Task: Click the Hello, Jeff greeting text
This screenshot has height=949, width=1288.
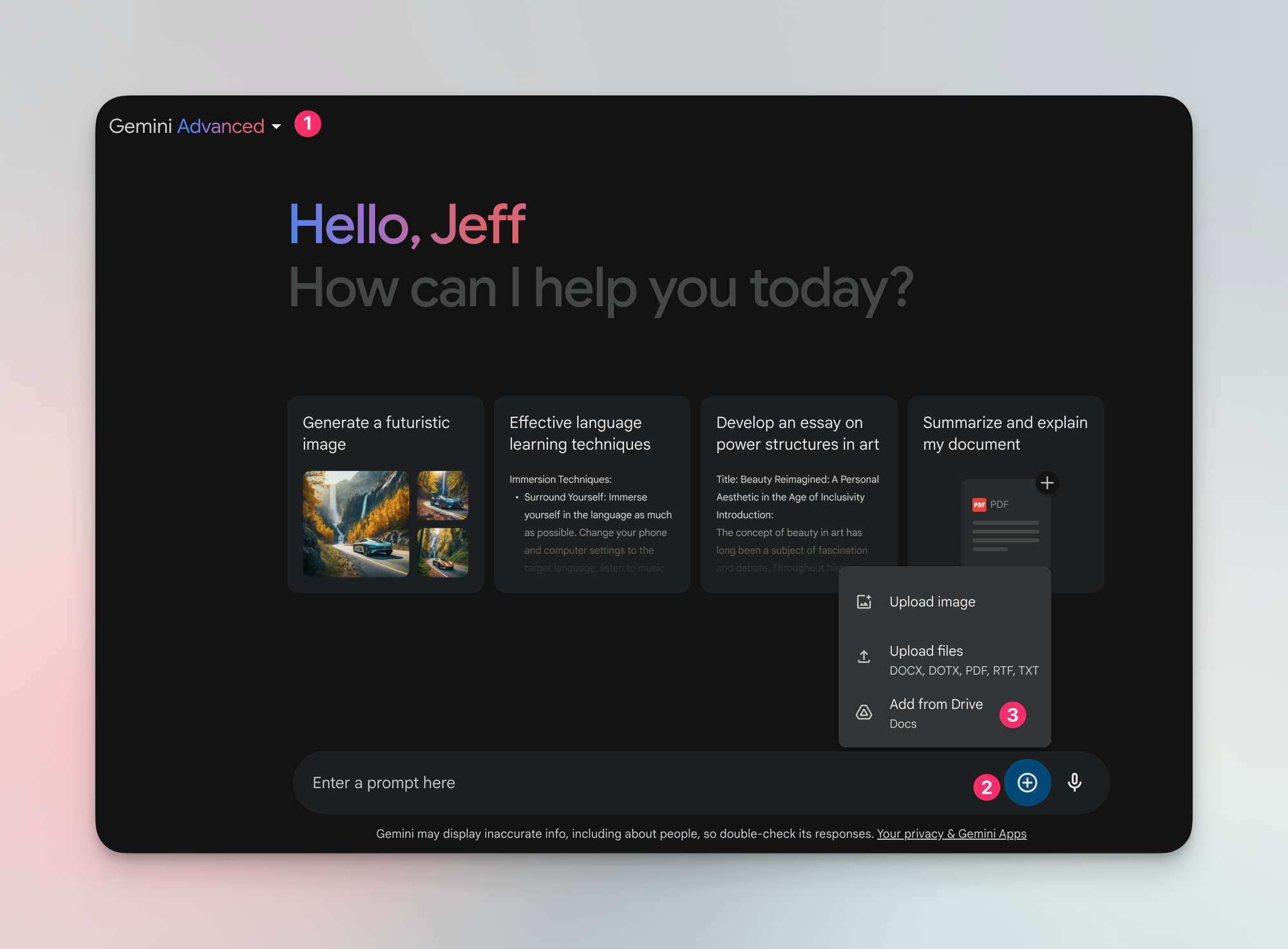Action: (x=407, y=224)
